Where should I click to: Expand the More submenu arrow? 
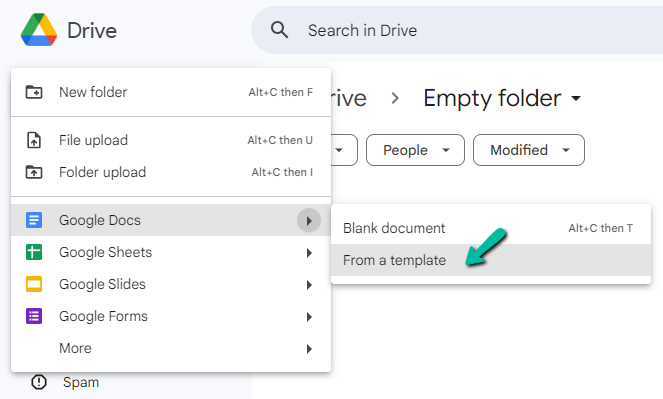click(309, 349)
